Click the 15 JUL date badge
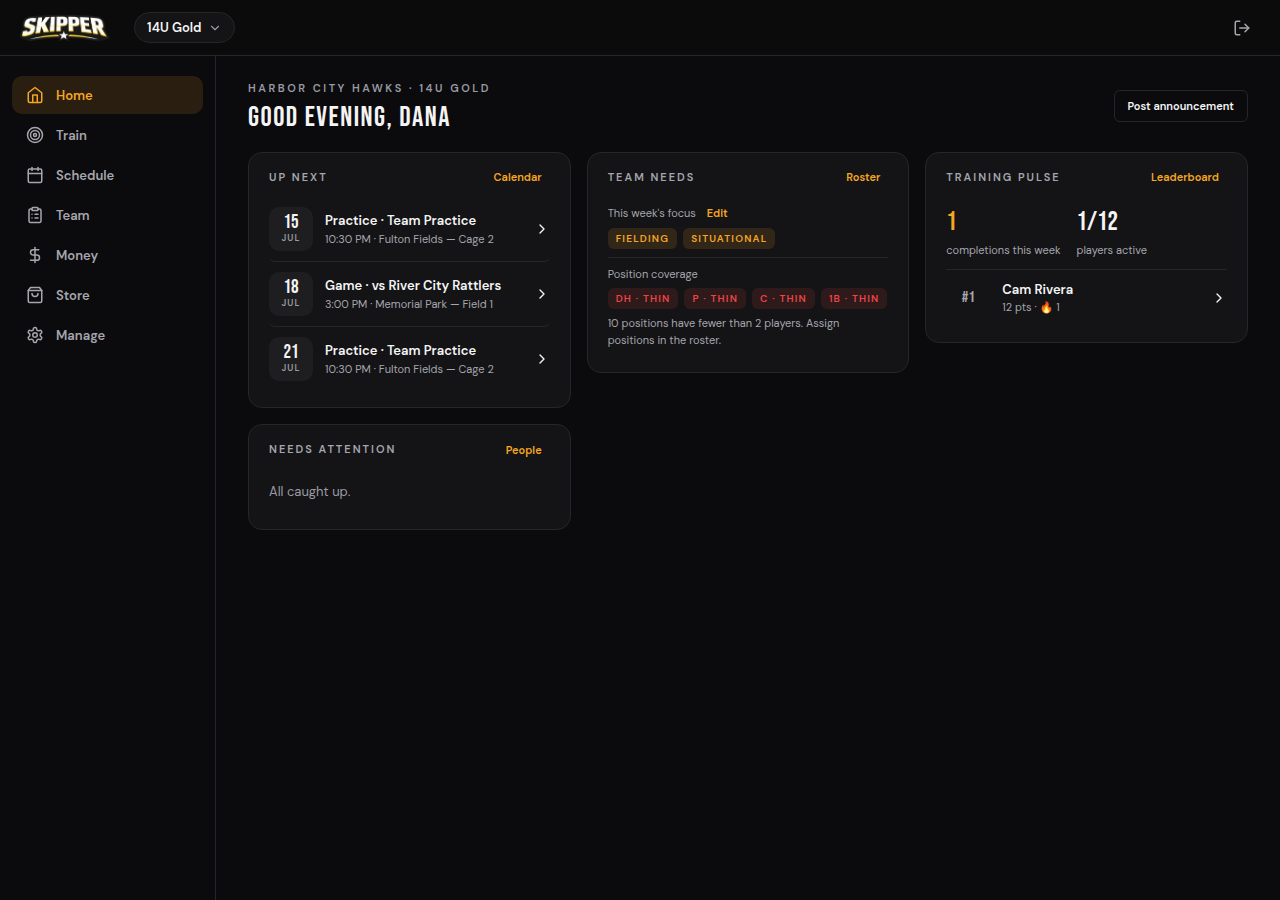This screenshot has width=1280, height=900. pos(291,229)
